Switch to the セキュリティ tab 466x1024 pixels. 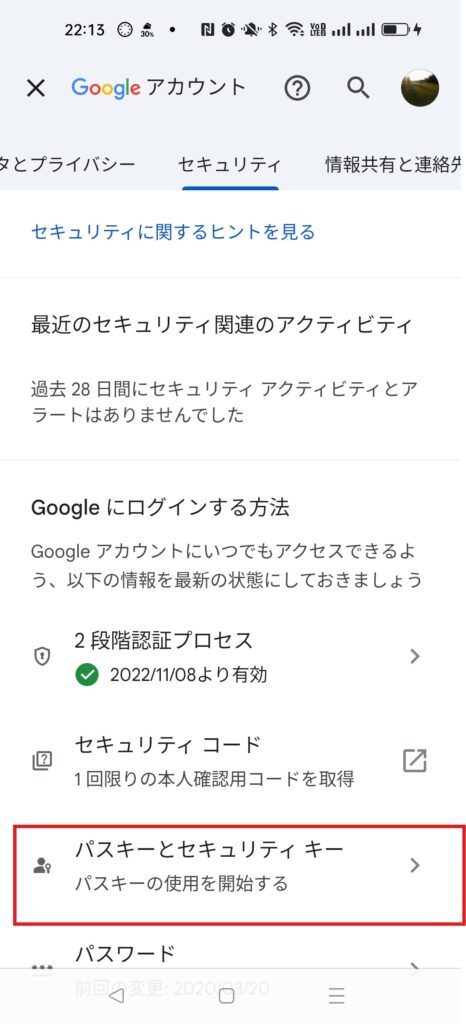click(230, 165)
